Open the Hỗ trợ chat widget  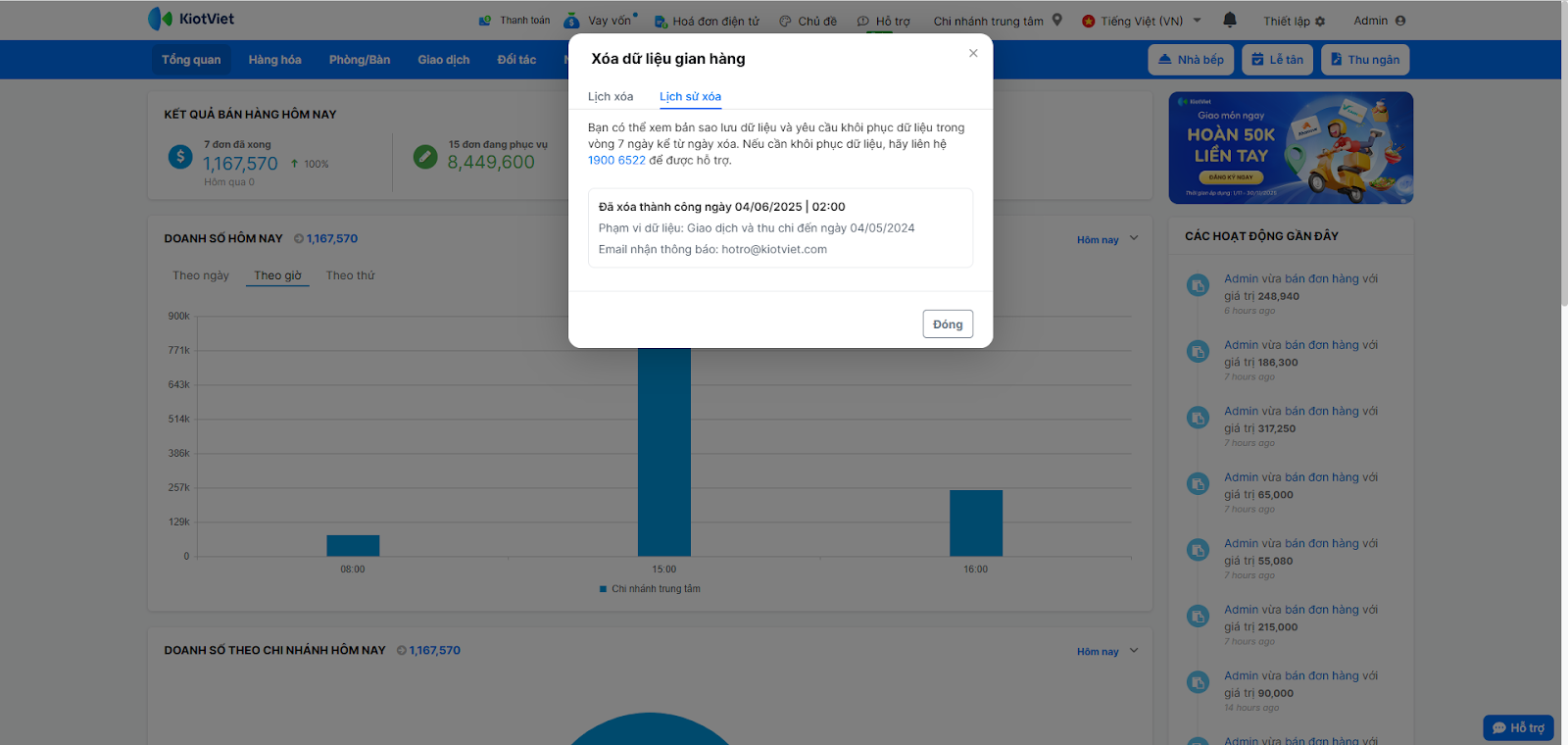[x=1518, y=727]
